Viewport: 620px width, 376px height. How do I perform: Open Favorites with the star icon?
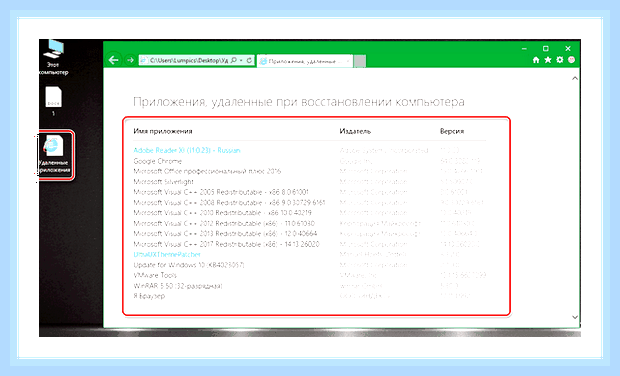tap(548, 60)
